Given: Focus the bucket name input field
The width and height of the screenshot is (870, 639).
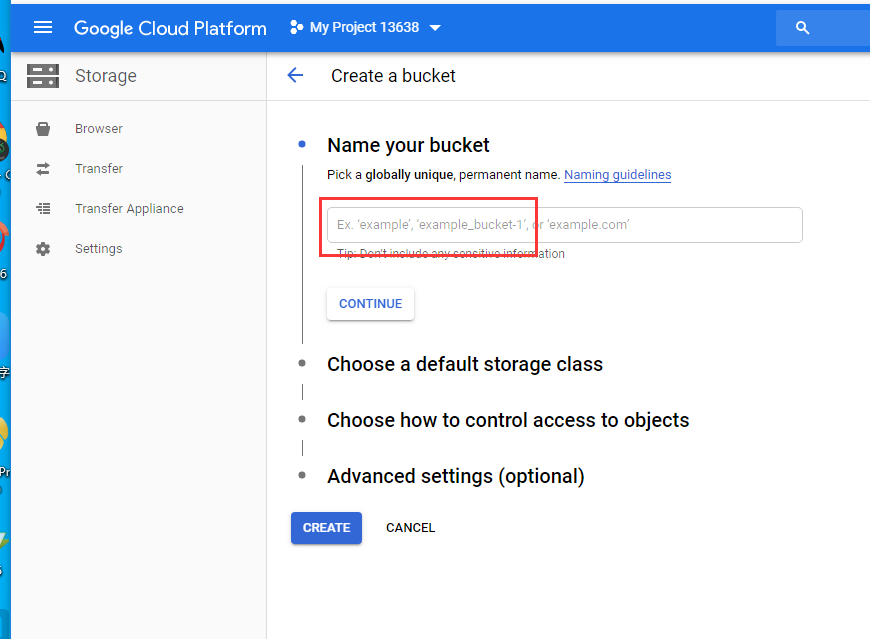Looking at the screenshot, I should click(x=565, y=225).
